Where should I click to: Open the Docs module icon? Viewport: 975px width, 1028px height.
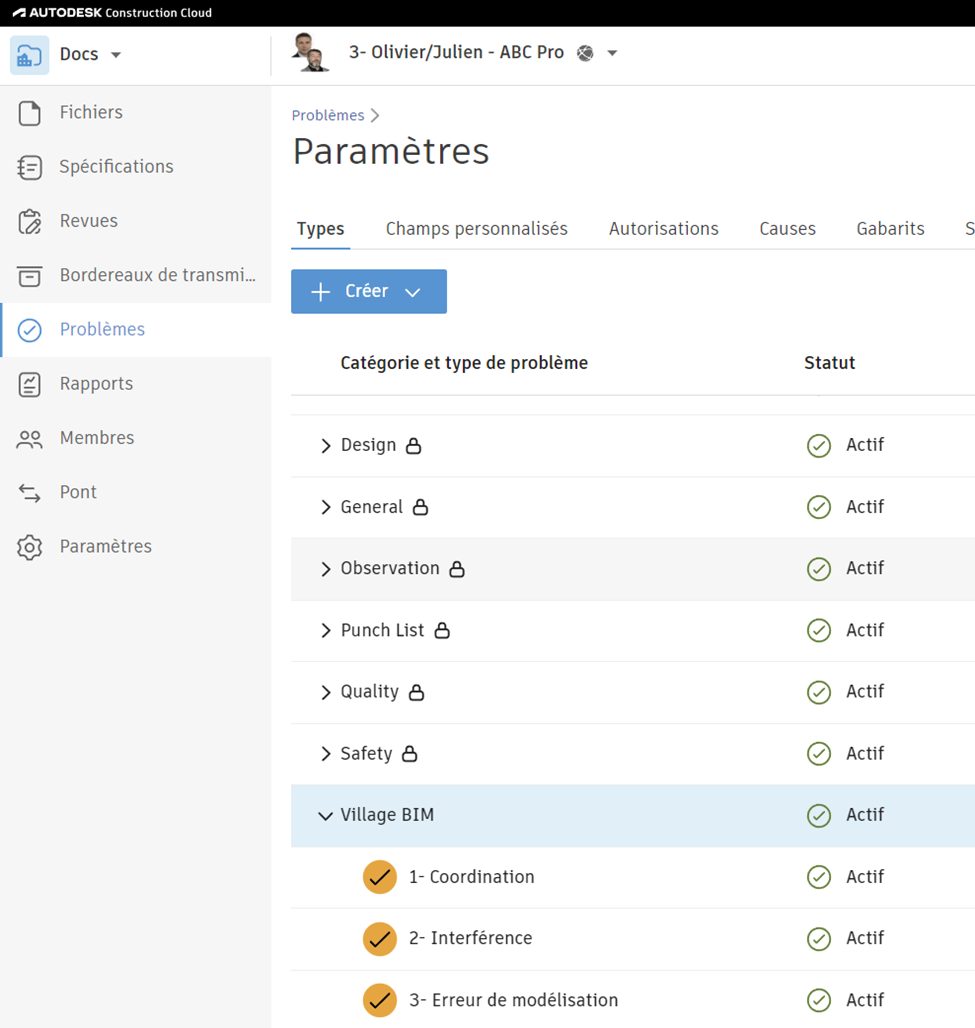click(30, 55)
